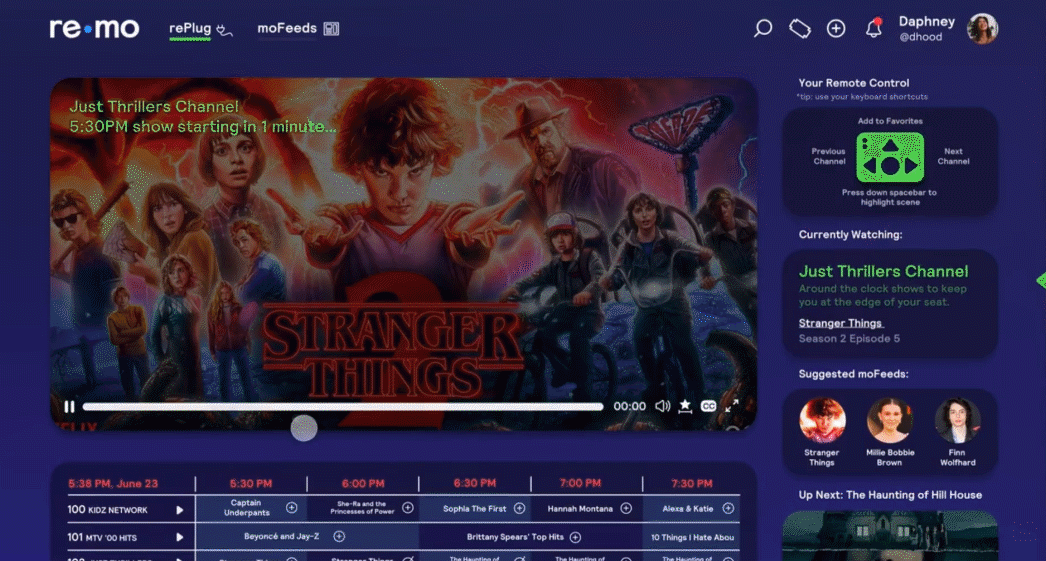The width and height of the screenshot is (1046, 561).
Task: Click the video progress bar
Action: (343, 406)
